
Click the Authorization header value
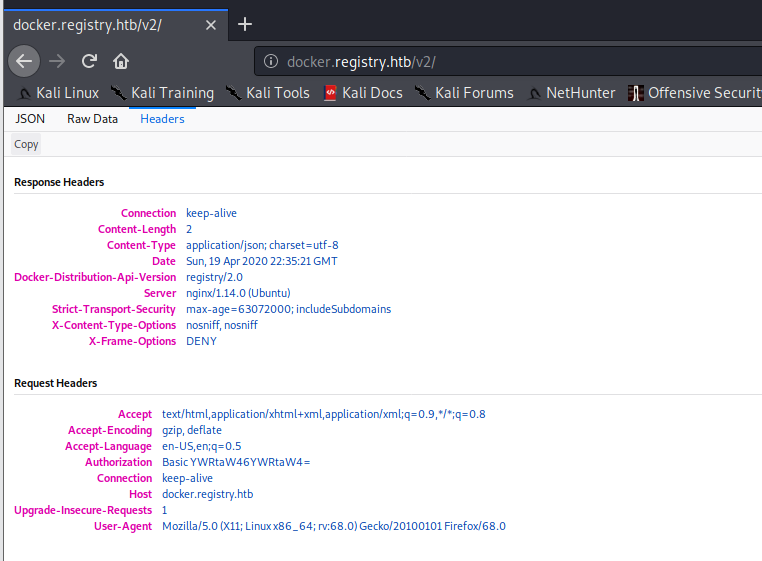[236, 462]
